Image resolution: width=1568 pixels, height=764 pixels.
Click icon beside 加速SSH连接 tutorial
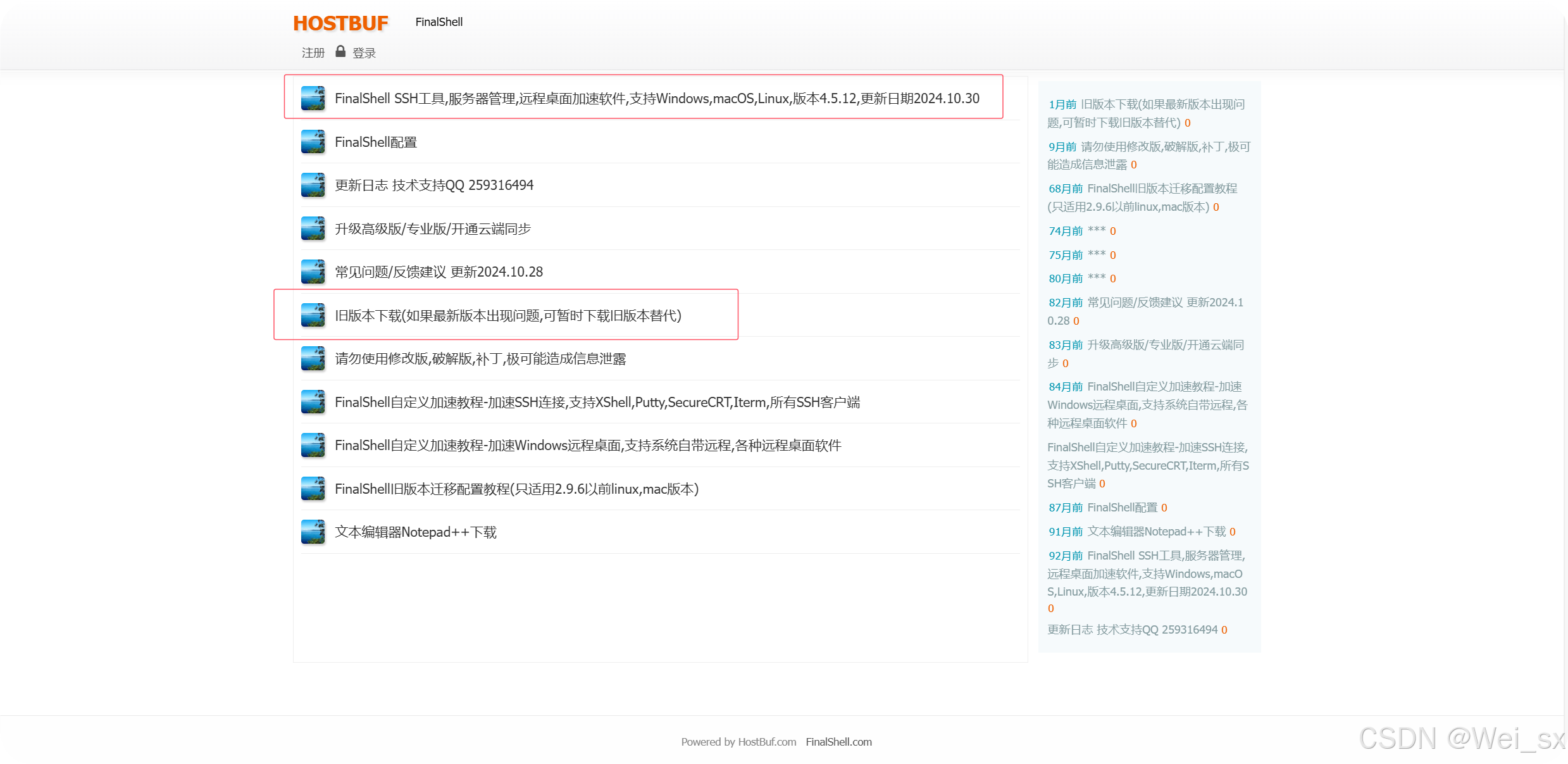313,402
